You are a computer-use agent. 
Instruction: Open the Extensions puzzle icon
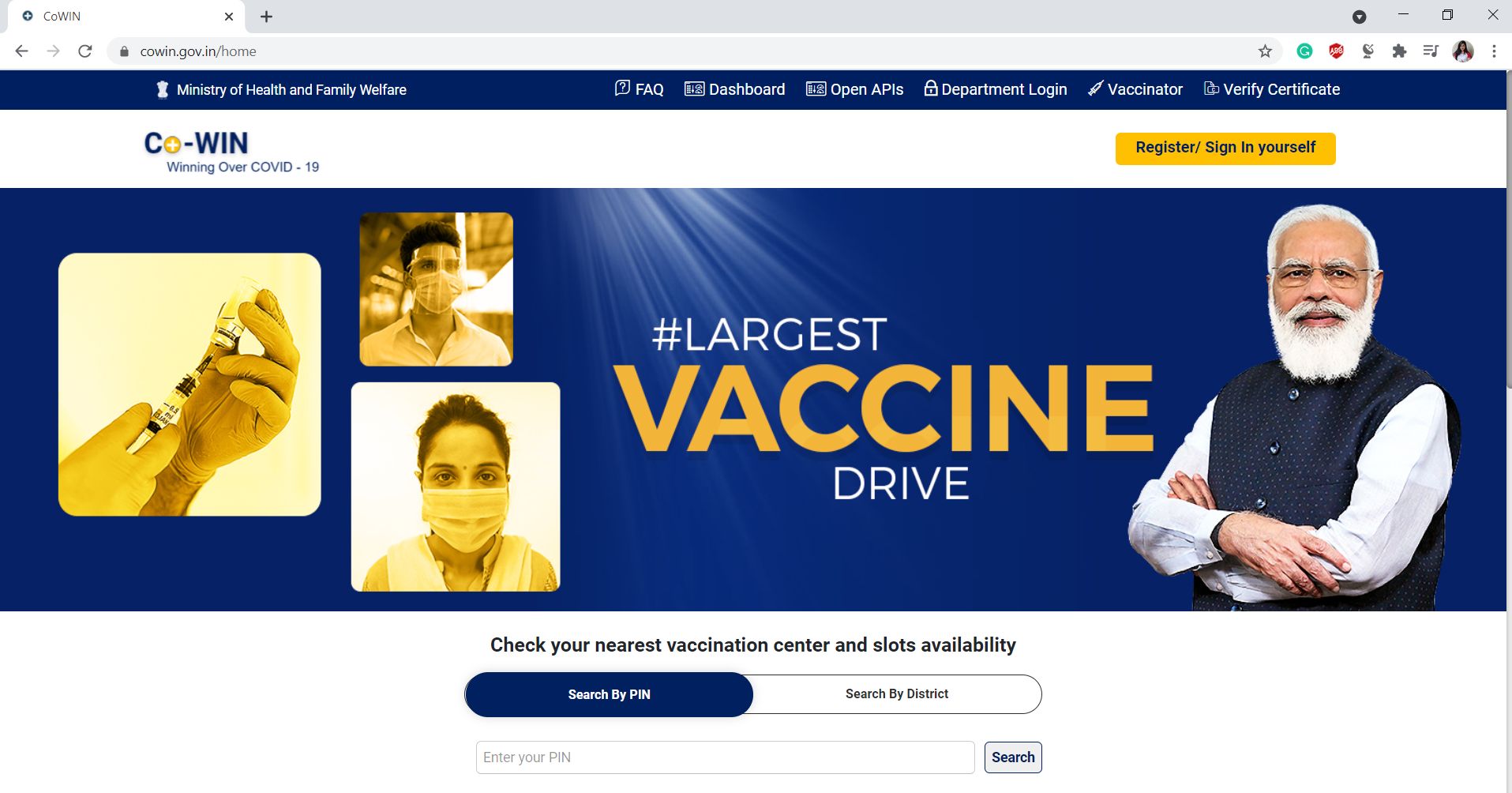click(x=1399, y=51)
